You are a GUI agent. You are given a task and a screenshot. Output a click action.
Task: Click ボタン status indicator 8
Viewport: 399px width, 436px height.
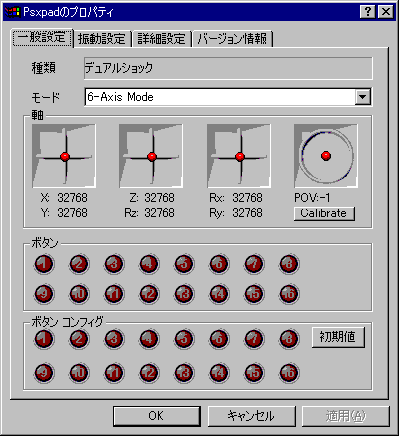(x=289, y=264)
